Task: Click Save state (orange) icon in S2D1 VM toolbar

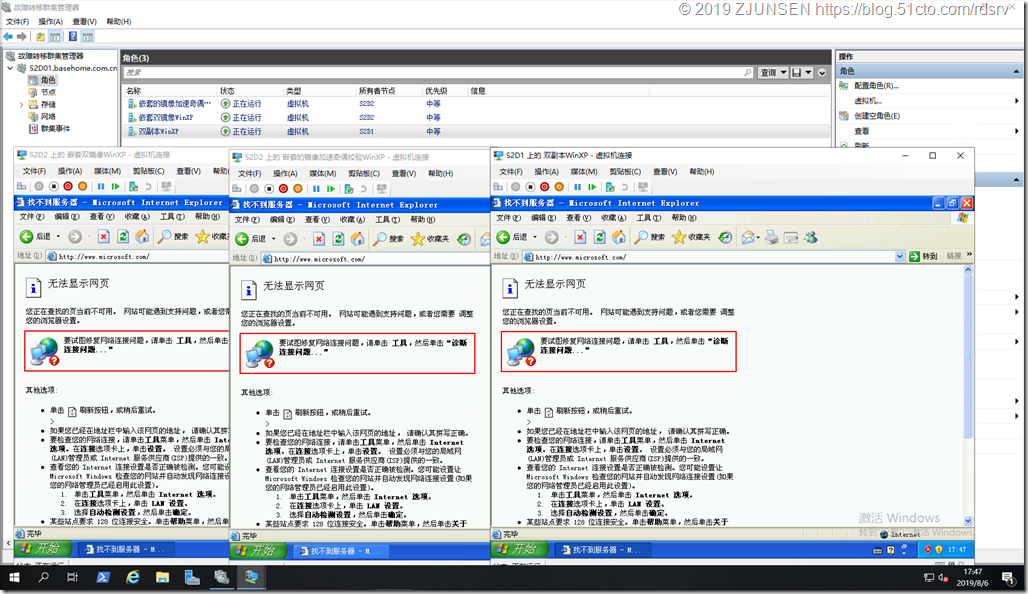Action: [x=559, y=187]
